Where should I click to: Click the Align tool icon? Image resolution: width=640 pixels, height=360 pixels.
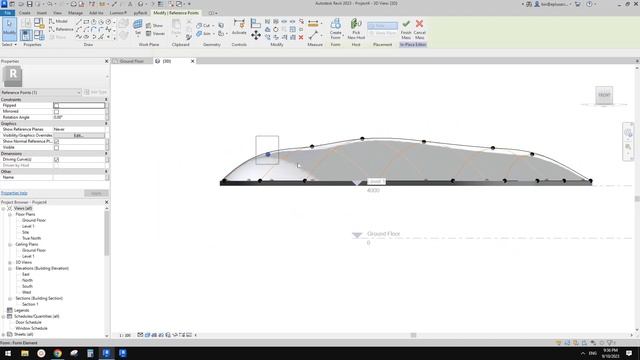256,23
